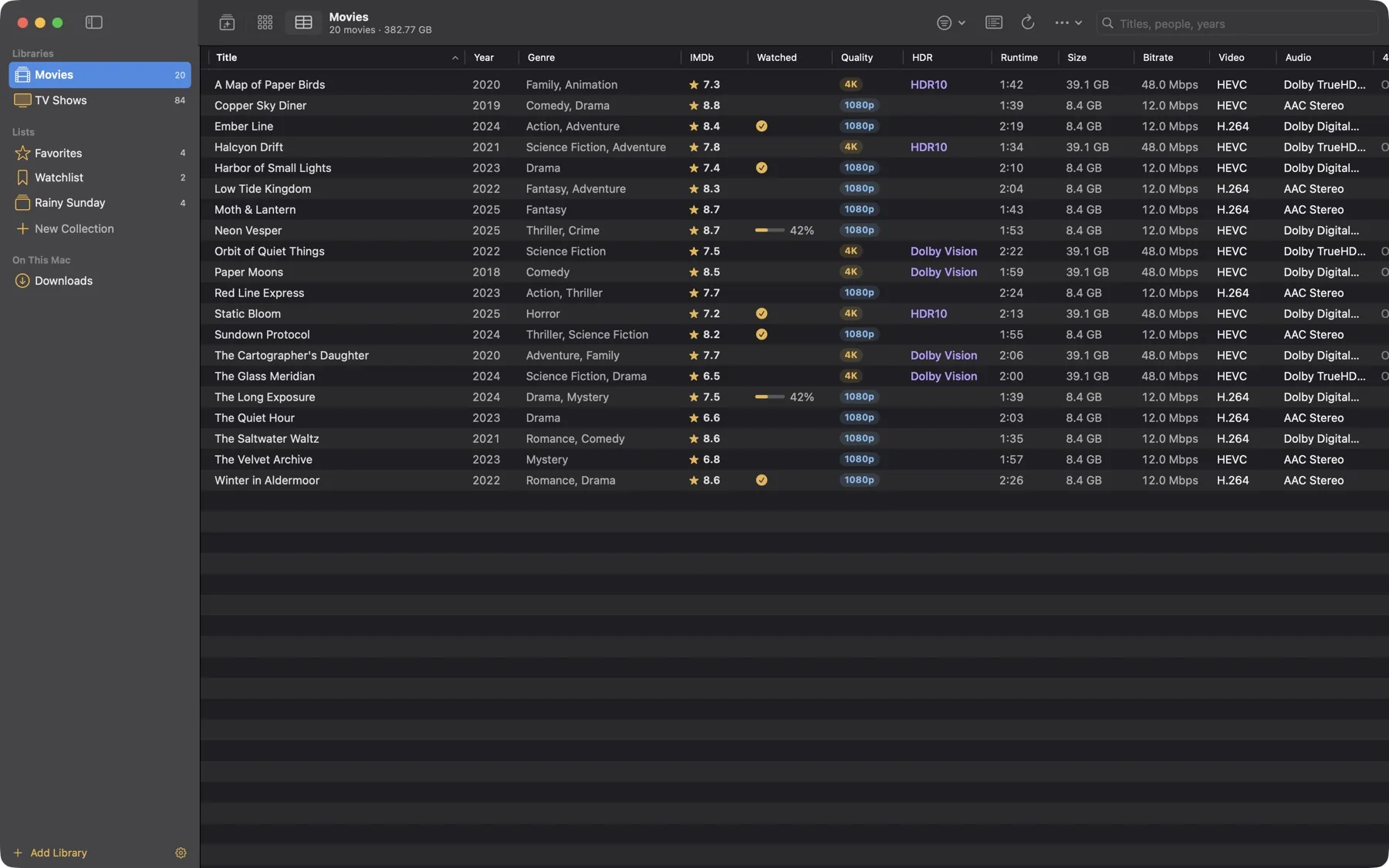Sort by IMDb column header
Screen dimensions: 1389x868
pyautogui.click(x=714, y=58)
